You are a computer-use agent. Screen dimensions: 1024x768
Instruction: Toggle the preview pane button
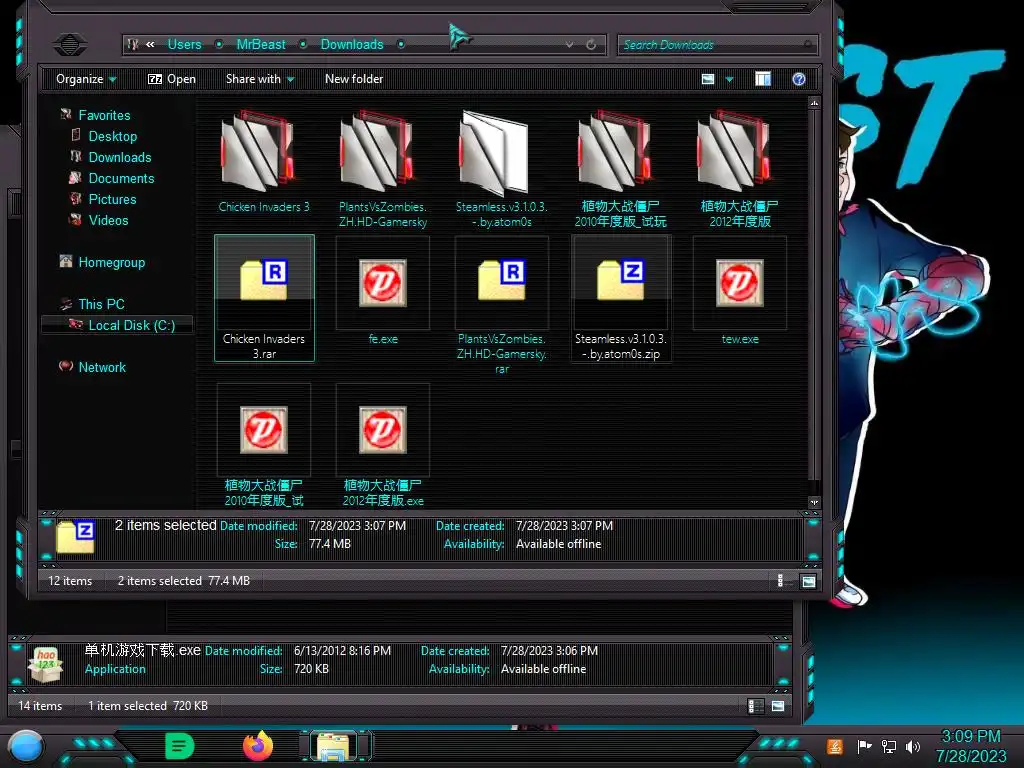pos(763,79)
